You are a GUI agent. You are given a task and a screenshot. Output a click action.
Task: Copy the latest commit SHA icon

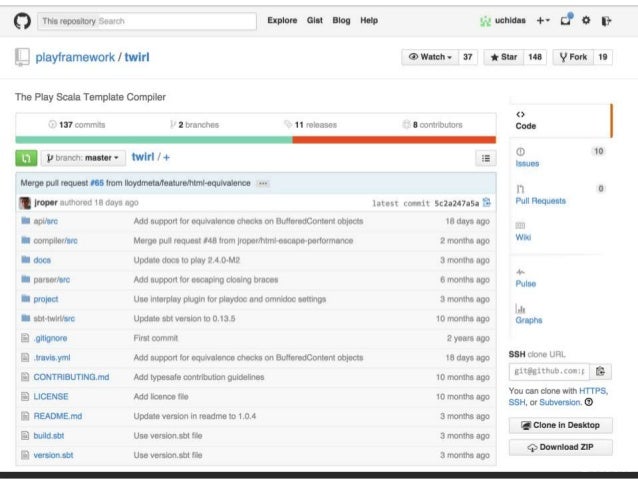coord(486,203)
